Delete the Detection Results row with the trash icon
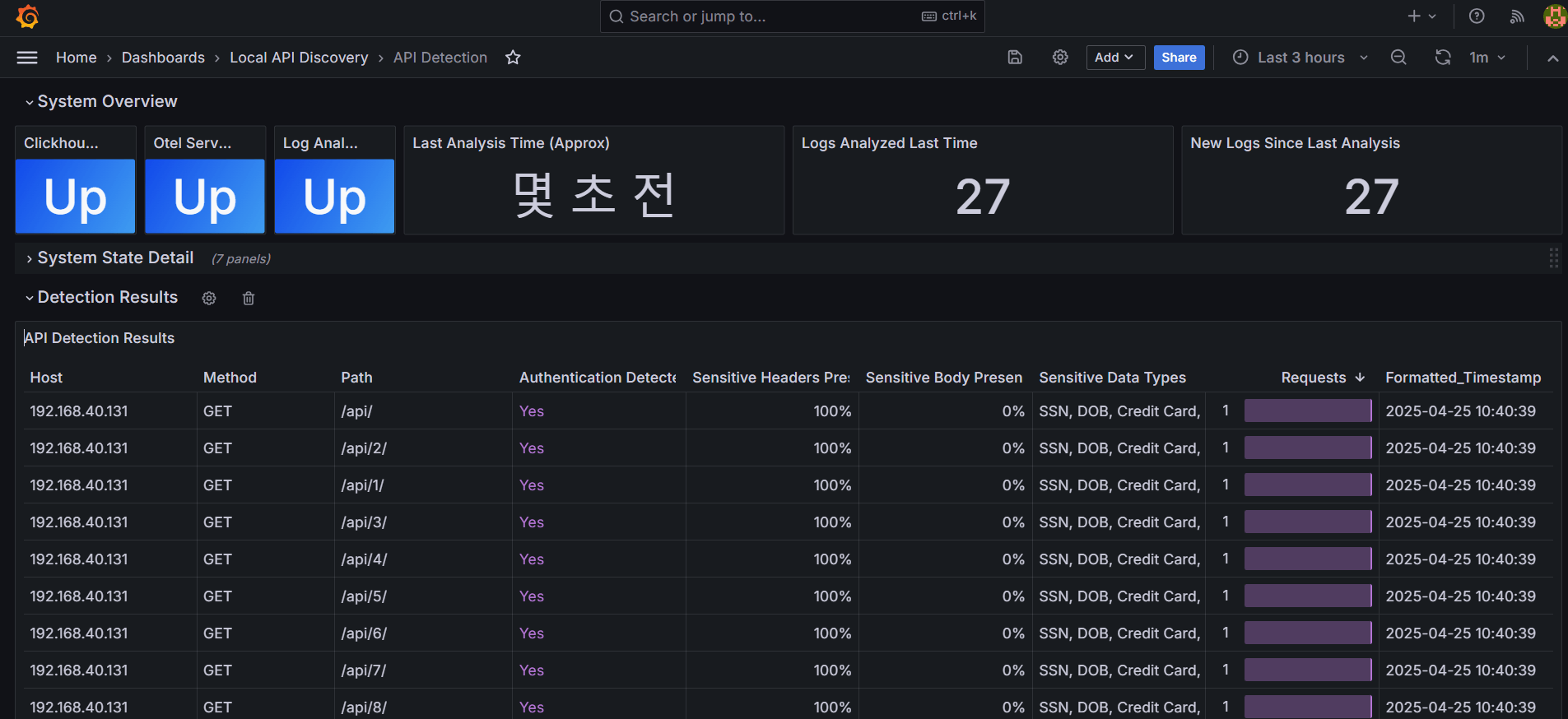The height and width of the screenshot is (719, 1568). pyautogui.click(x=249, y=299)
